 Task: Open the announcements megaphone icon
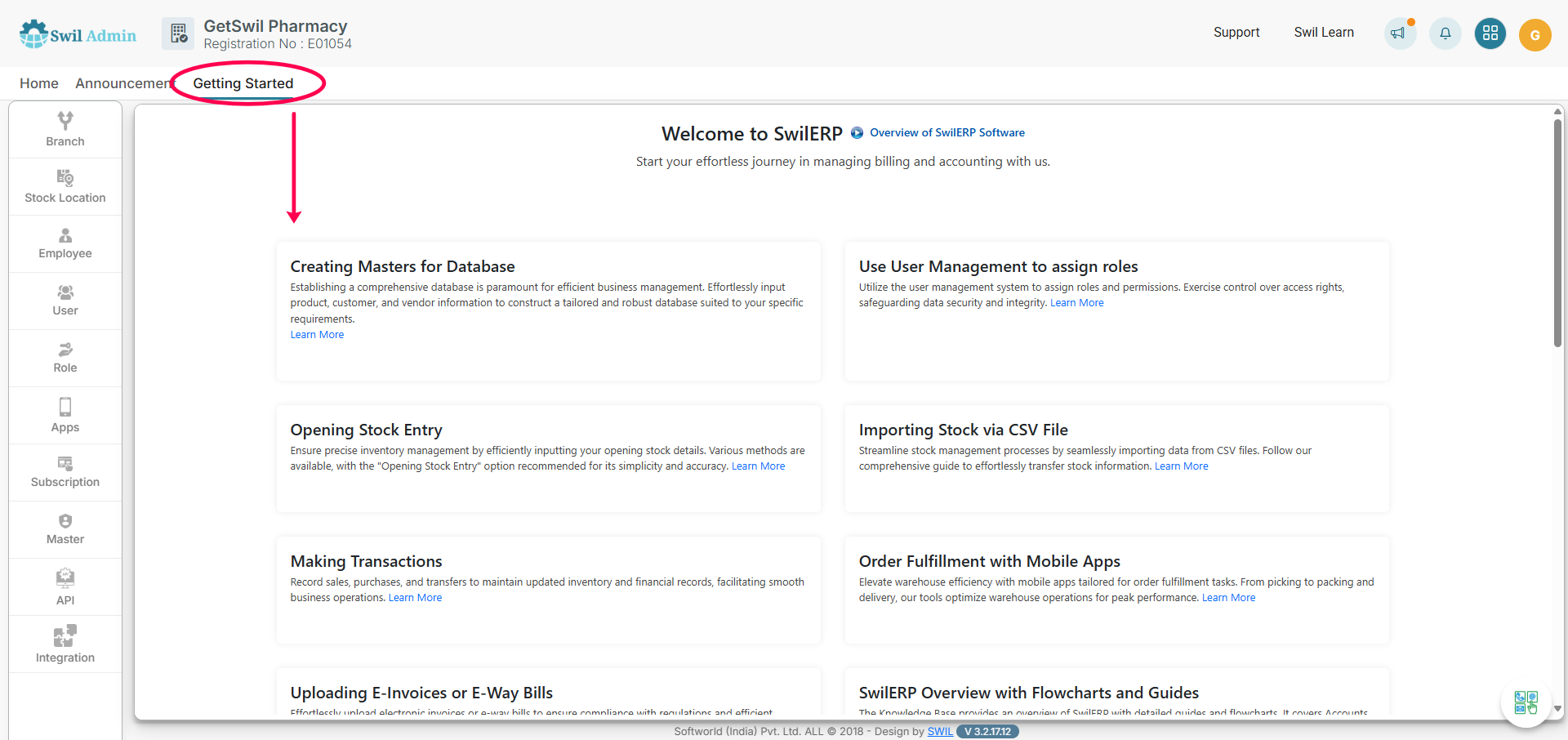point(1400,33)
